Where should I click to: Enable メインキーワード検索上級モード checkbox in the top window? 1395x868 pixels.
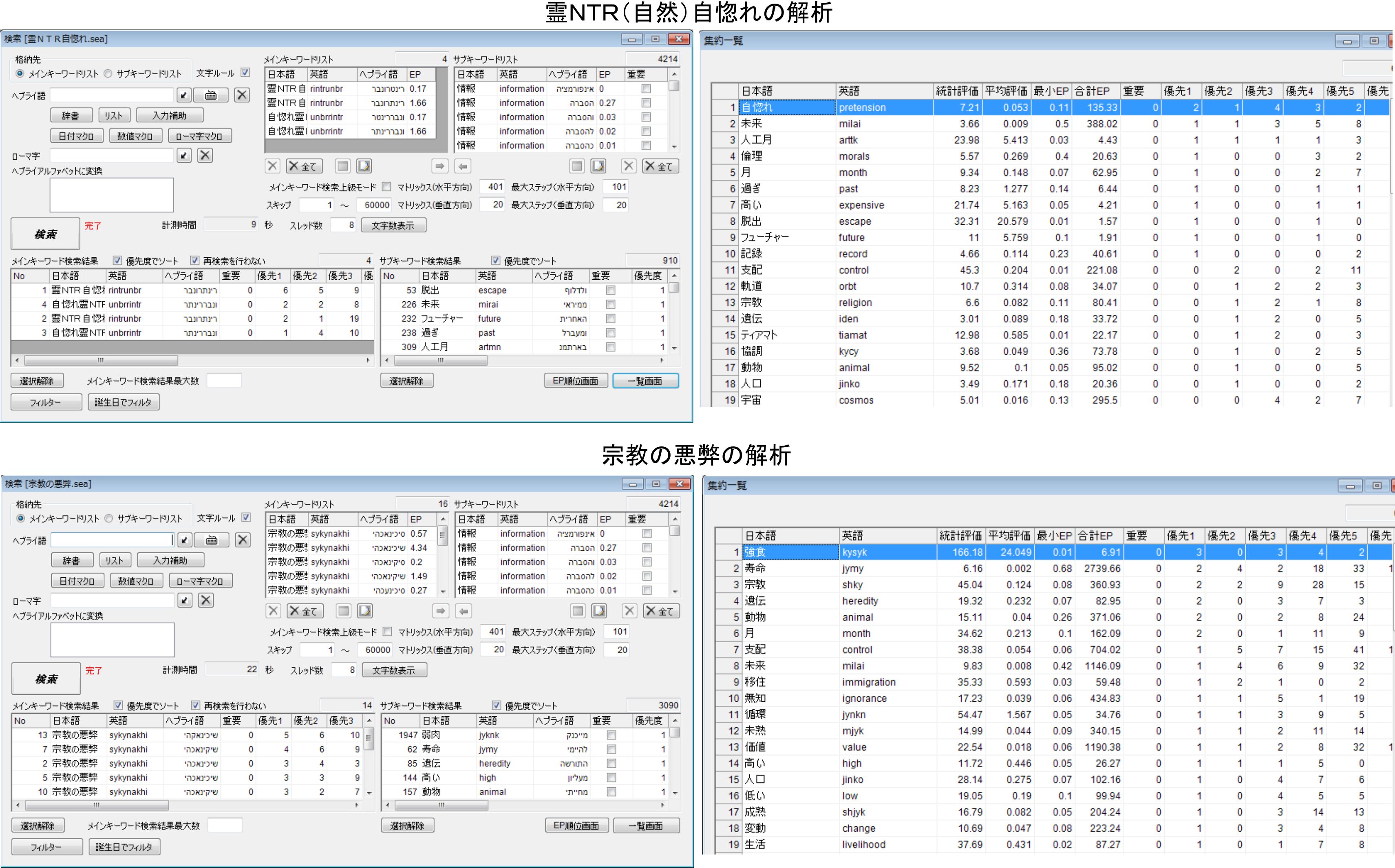[387, 187]
